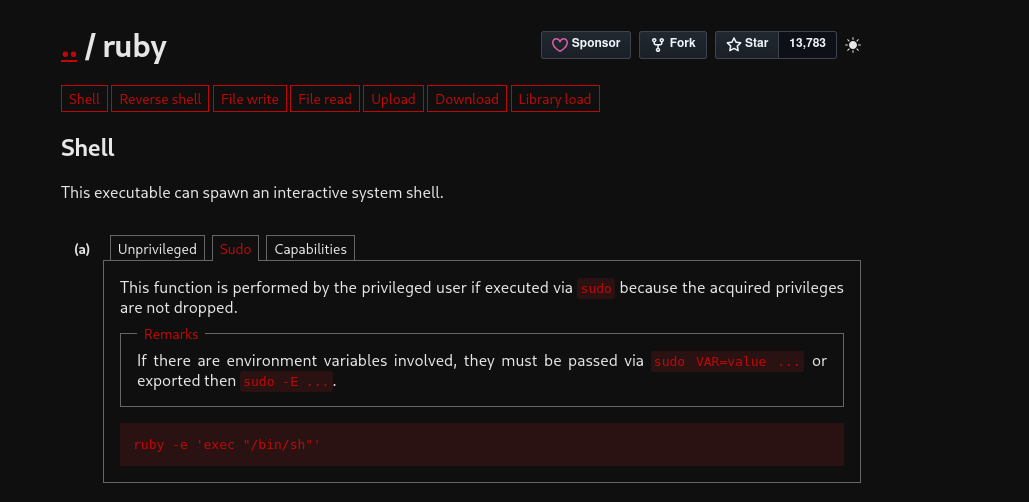Switch to the Unprivileged tab

pos(158,249)
